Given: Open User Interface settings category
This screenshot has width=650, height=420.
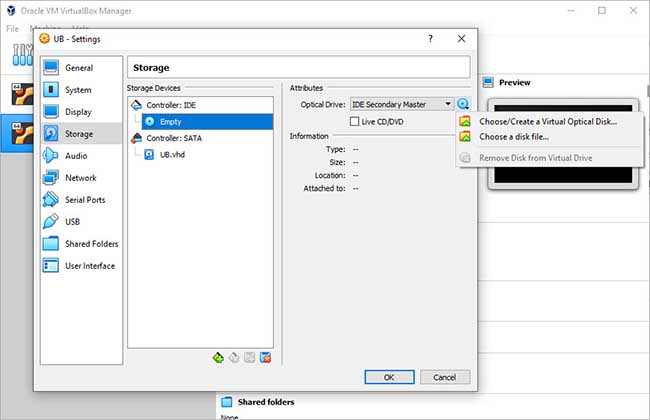Looking at the screenshot, I should pos(81,266).
